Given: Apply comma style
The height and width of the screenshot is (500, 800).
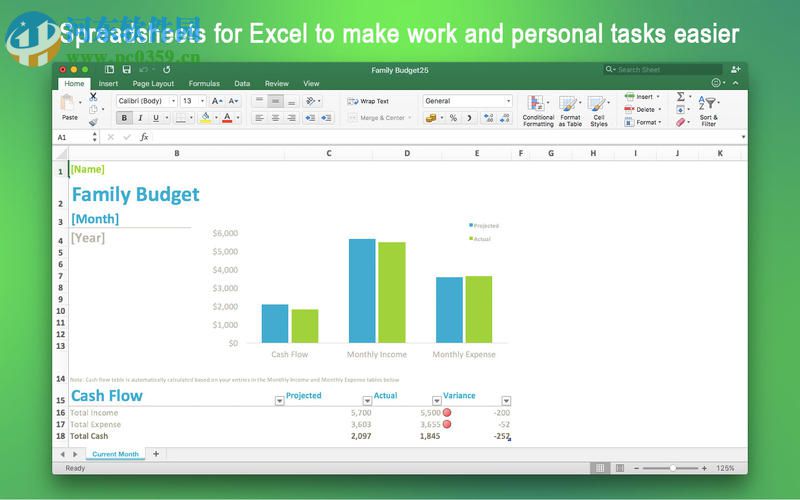Looking at the screenshot, I should click(469, 118).
